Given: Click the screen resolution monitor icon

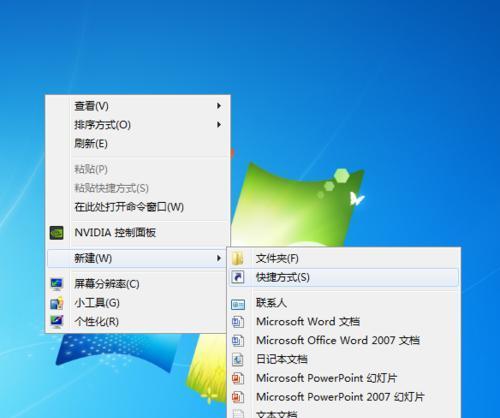Looking at the screenshot, I should click(57, 284).
